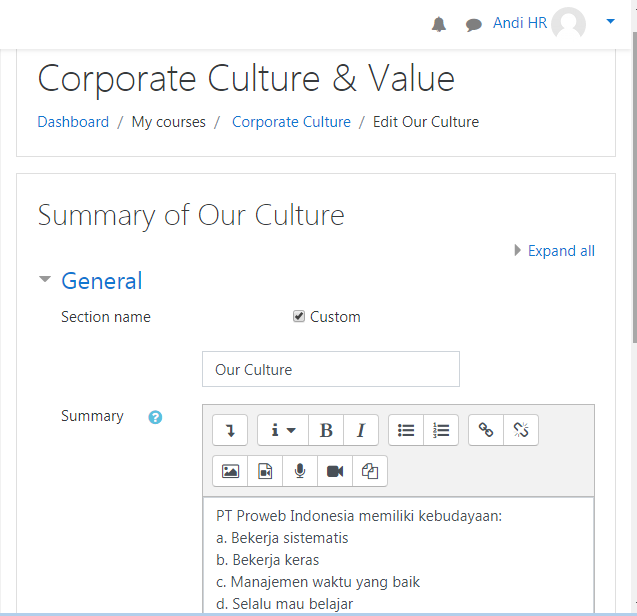Insert media file into the summary
This screenshot has width=637, height=616.
[x=265, y=471]
